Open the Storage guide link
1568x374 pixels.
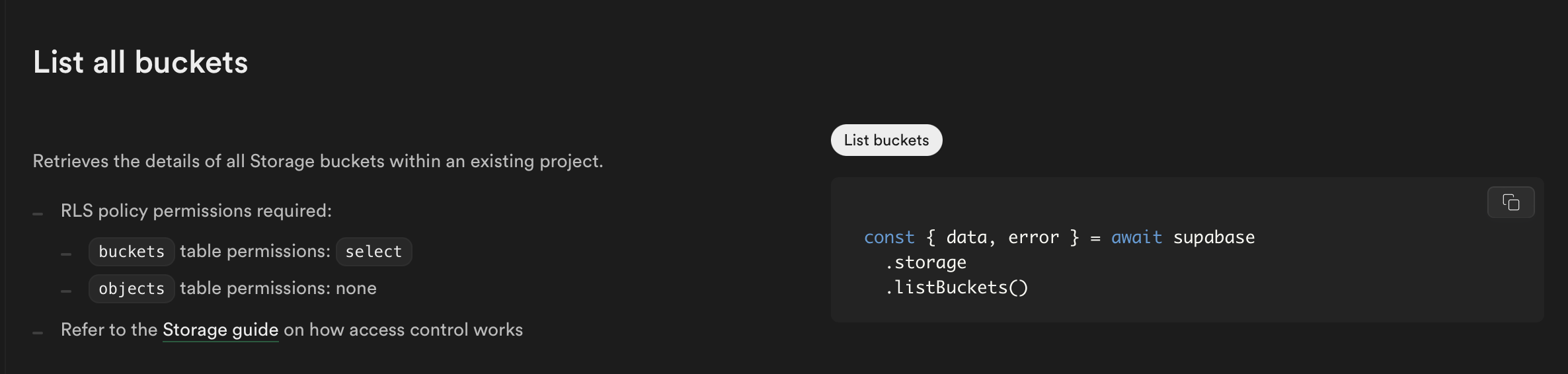(220, 330)
